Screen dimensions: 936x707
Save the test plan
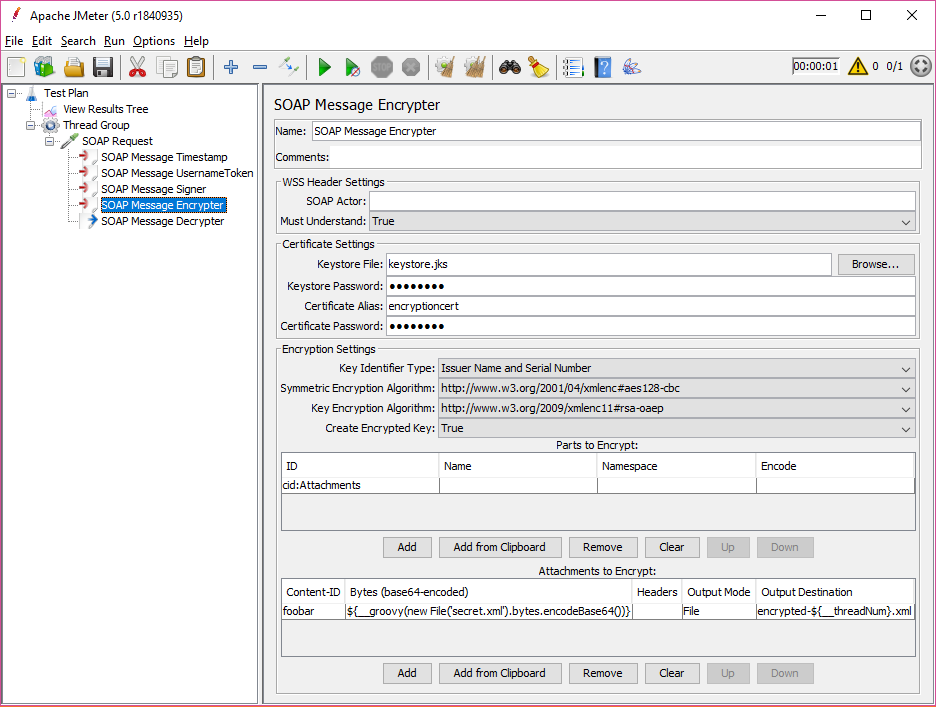(x=104, y=67)
